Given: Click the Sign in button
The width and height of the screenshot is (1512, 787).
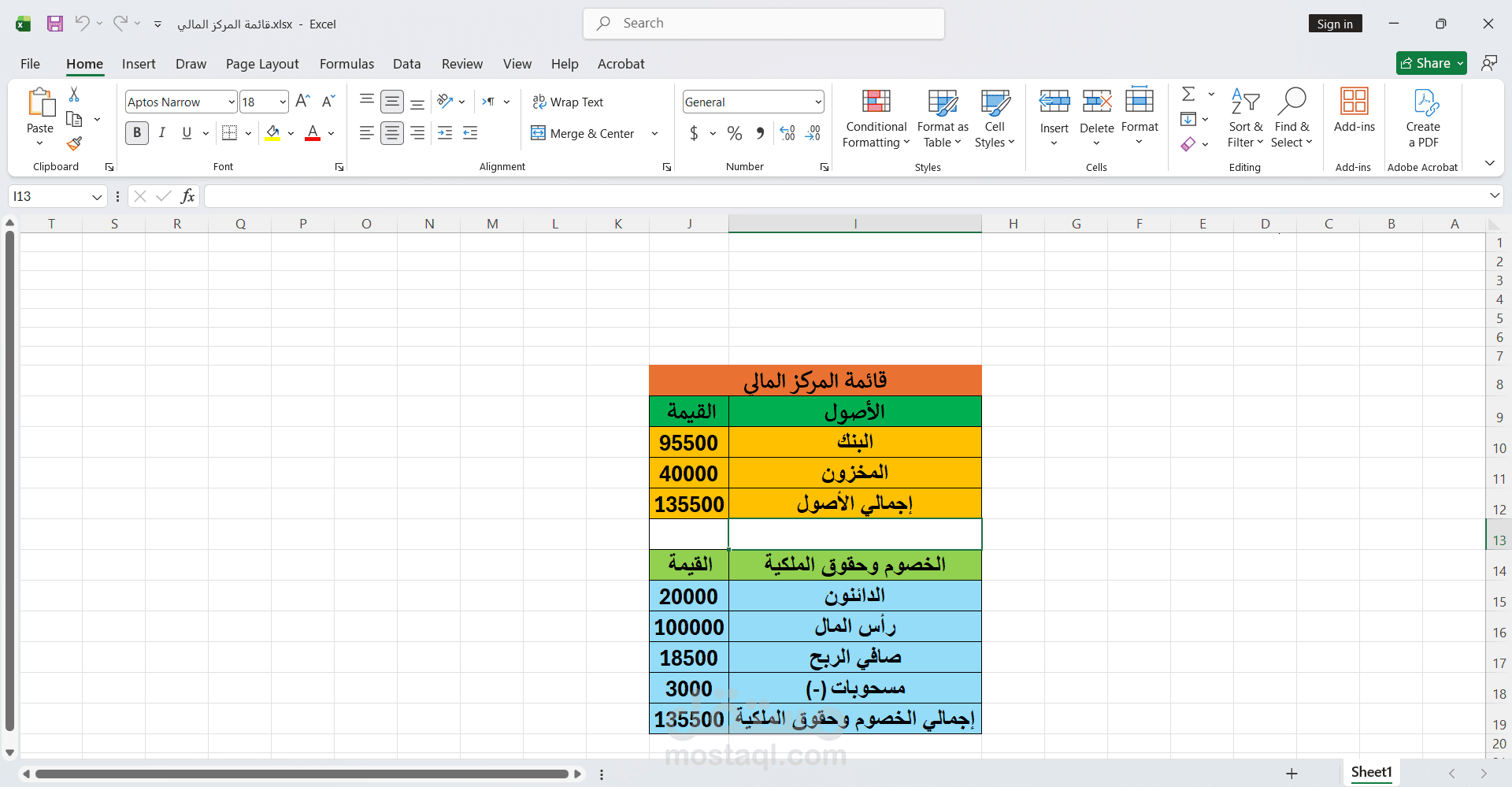Looking at the screenshot, I should pyautogui.click(x=1335, y=24).
